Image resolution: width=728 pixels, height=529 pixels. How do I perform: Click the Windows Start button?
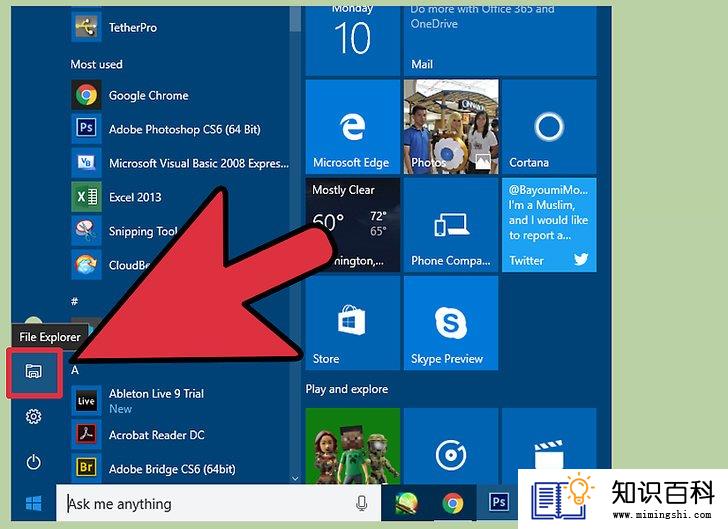[x=33, y=503]
